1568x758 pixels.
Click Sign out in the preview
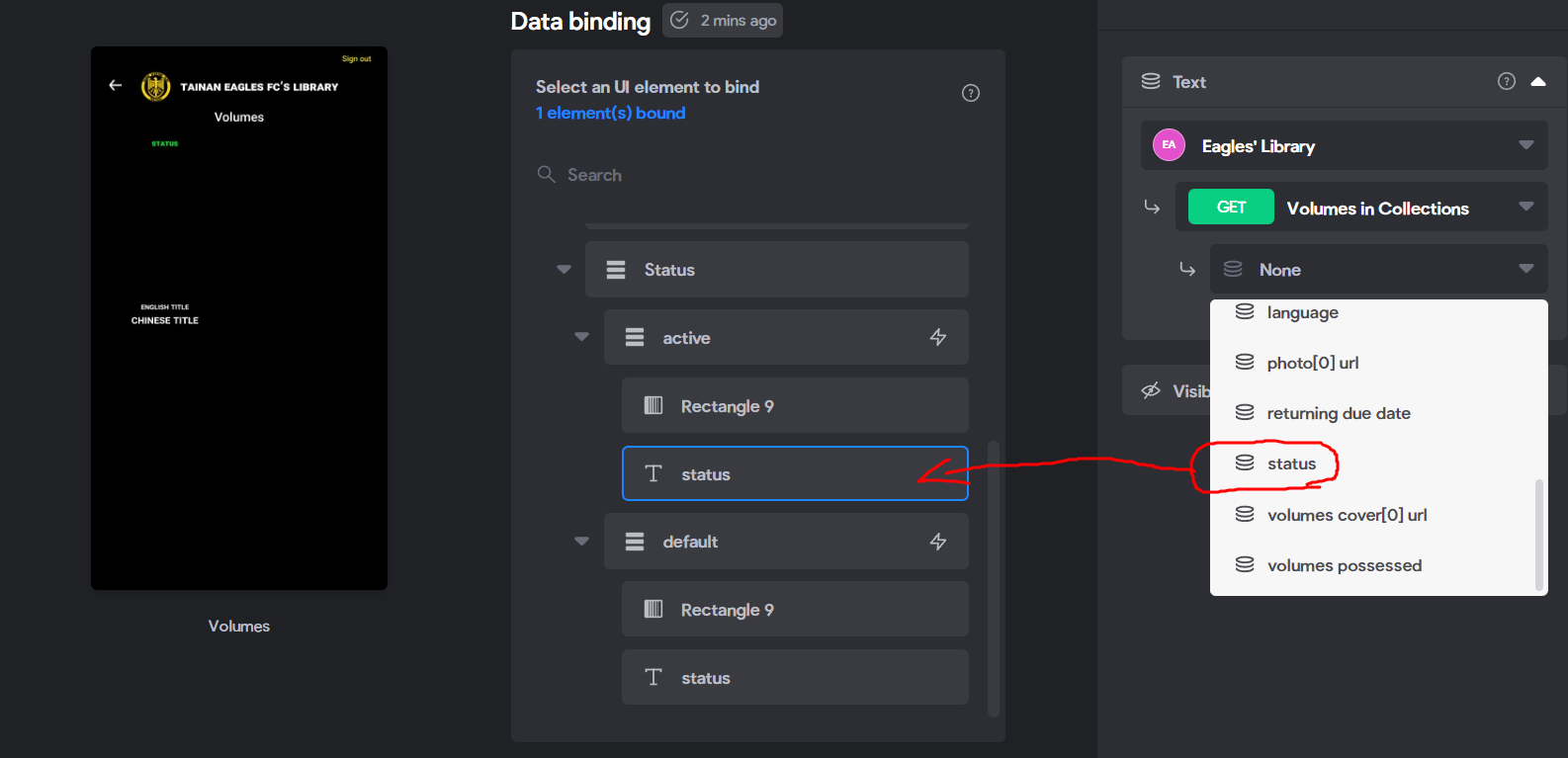[357, 59]
